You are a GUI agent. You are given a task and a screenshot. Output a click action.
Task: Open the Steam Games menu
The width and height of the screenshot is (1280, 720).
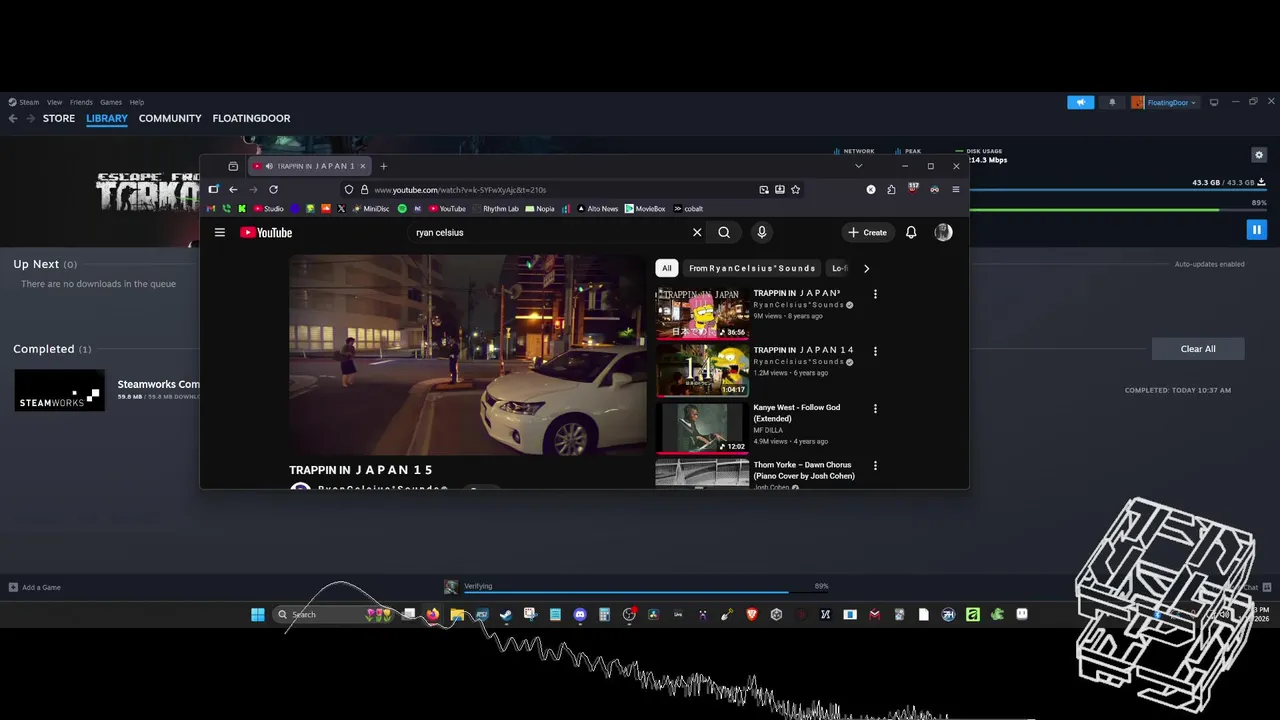point(111,102)
